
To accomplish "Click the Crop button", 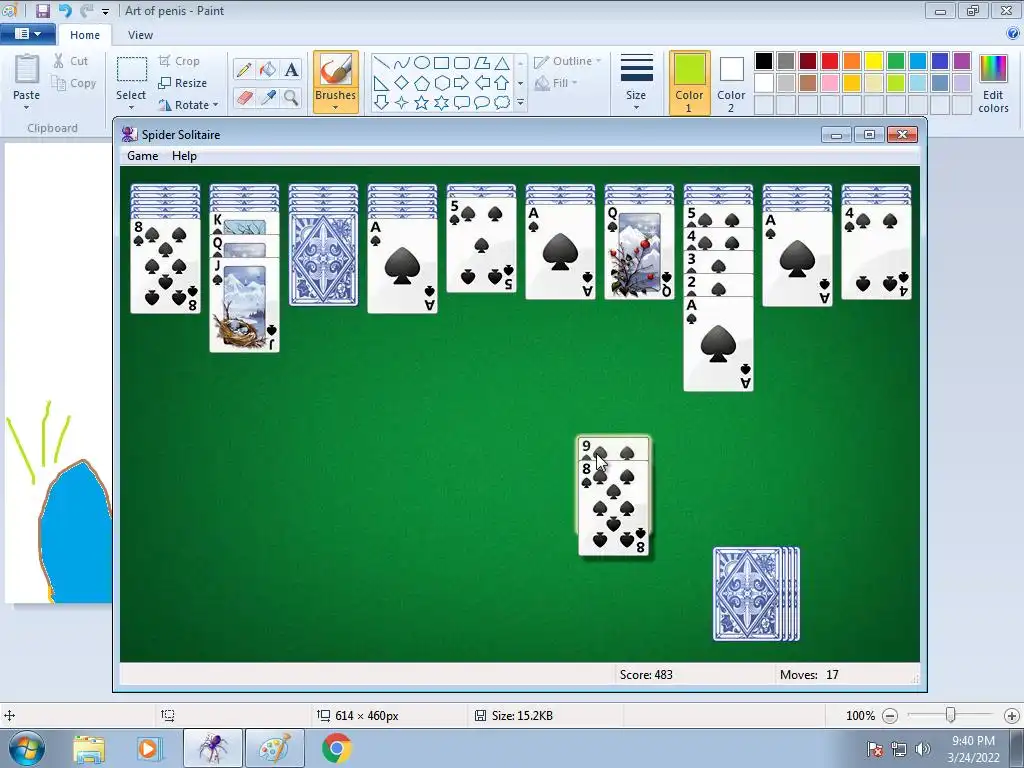I will pos(179,61).
